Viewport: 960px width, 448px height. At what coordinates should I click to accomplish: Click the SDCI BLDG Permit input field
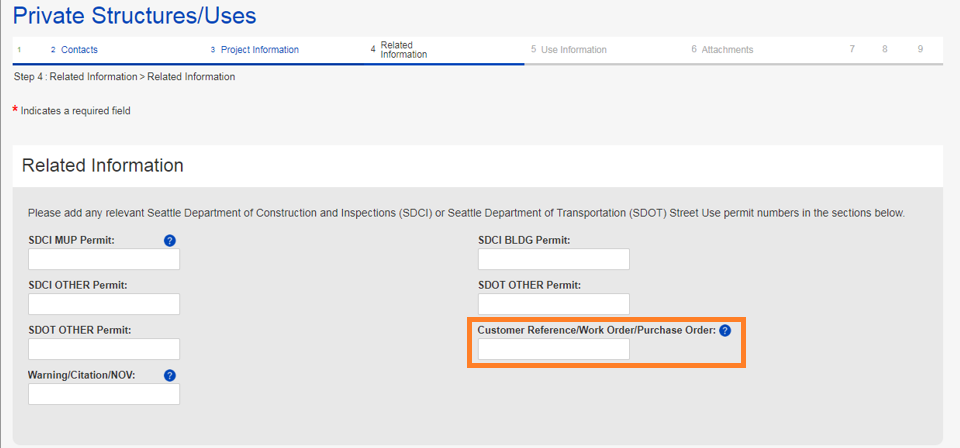coord(554,260)
